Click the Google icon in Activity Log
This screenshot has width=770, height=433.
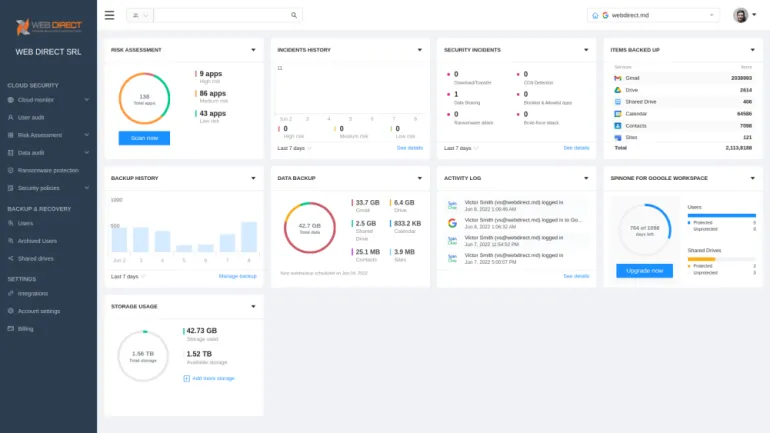[452, 221]
